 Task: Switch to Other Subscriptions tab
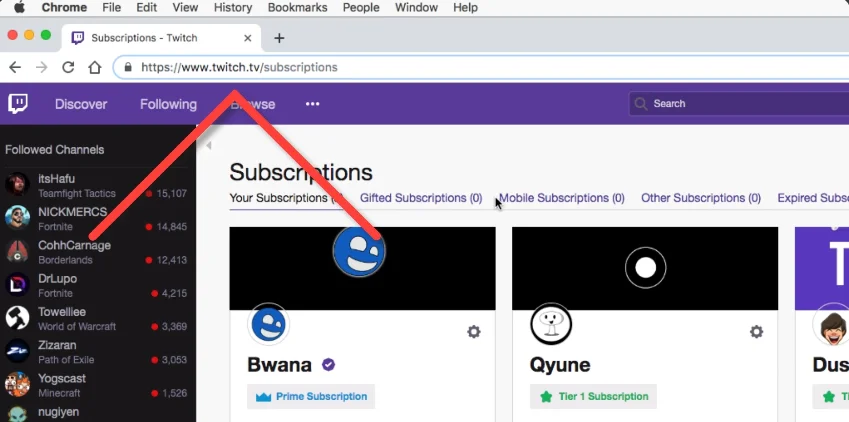[701, 198]
